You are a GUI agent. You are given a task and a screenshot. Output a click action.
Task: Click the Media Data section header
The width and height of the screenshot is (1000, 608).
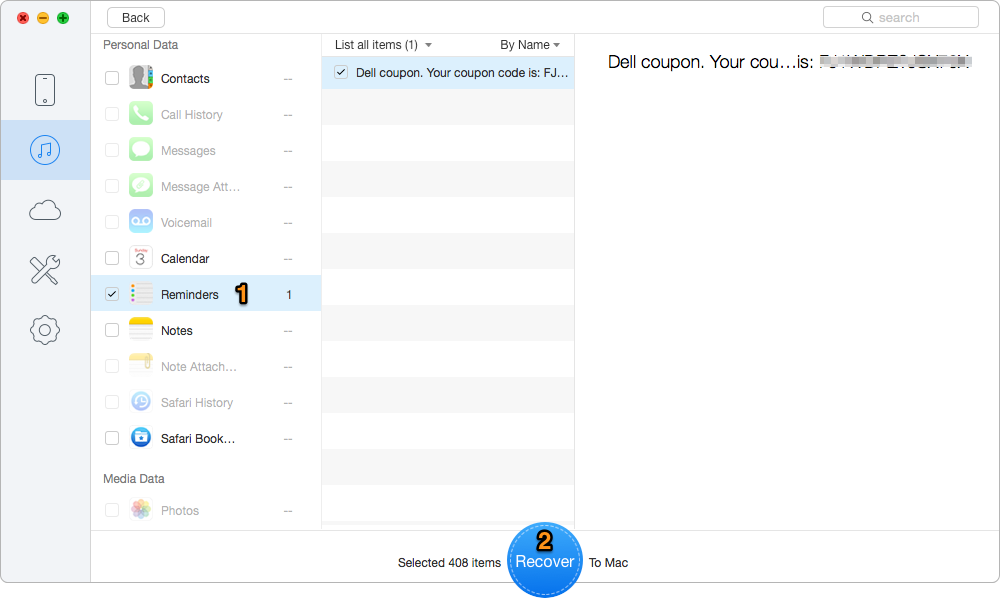pos(134,478)
